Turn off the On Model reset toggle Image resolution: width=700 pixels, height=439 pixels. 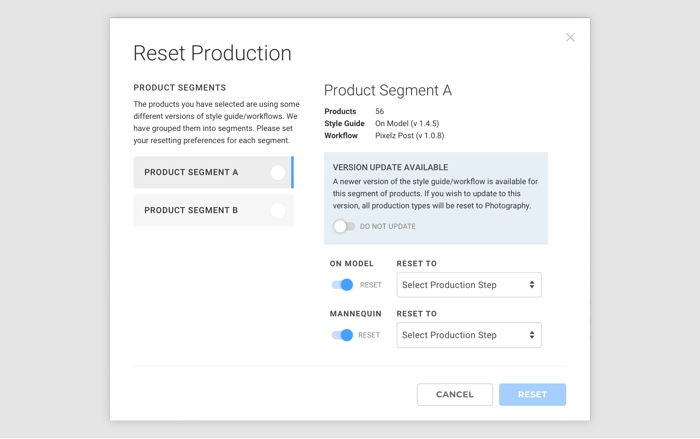[342, 285]
